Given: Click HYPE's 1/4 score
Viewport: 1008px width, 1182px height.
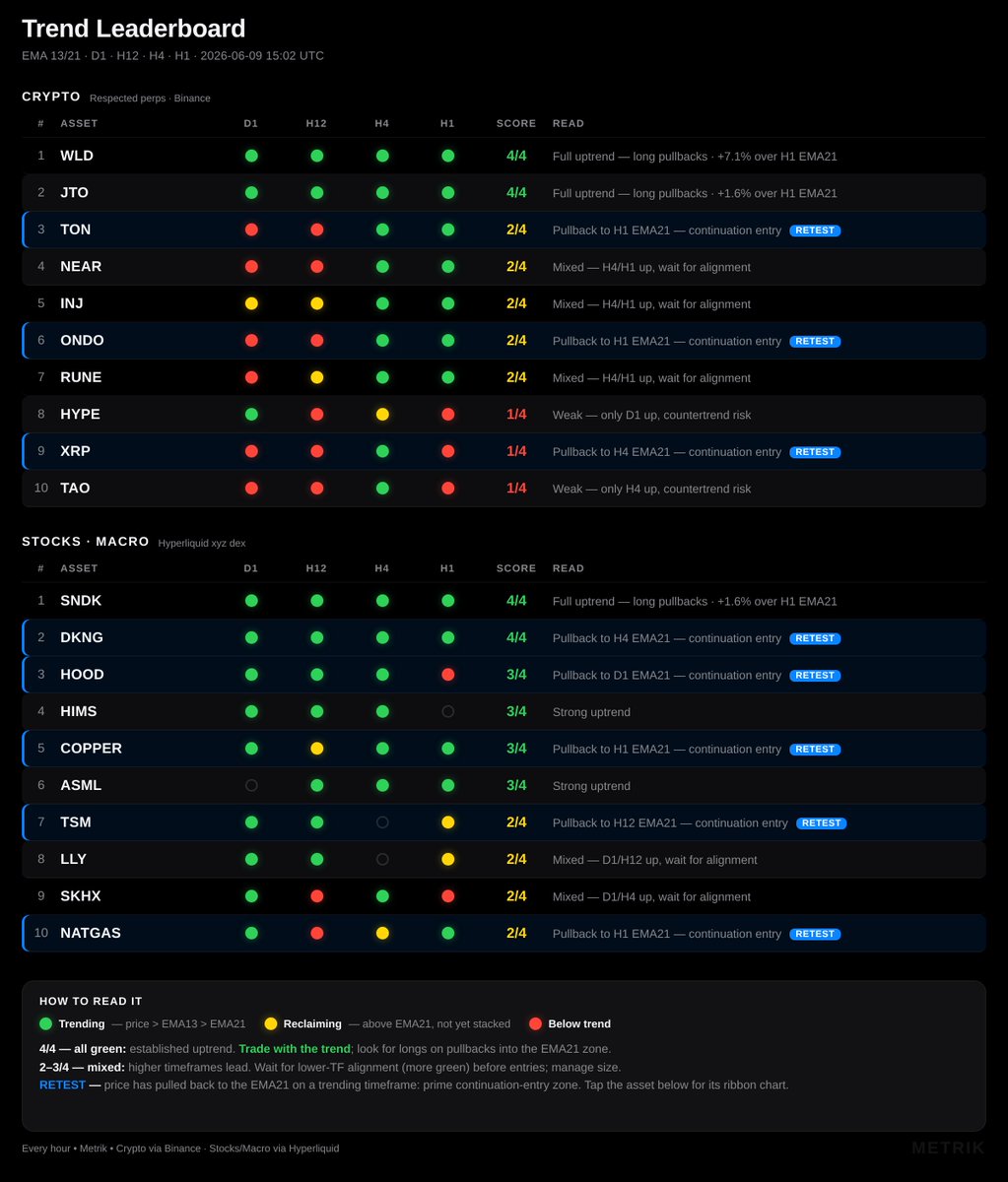Looking at the screenshot, I should 516,415.
